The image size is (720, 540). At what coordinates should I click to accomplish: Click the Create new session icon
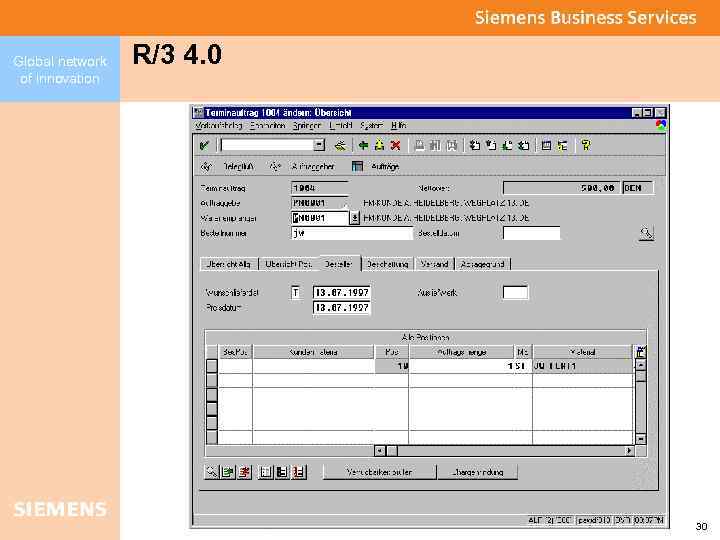(x=546, y=146)
